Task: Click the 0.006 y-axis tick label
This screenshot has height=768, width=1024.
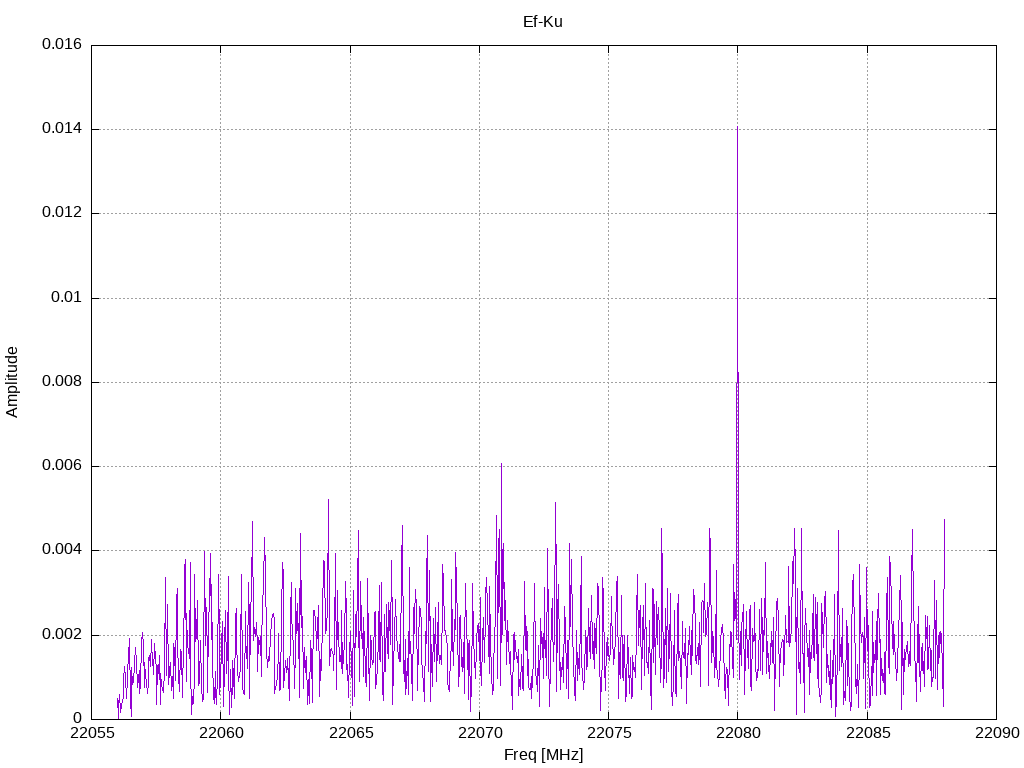Action: [61, 466]
